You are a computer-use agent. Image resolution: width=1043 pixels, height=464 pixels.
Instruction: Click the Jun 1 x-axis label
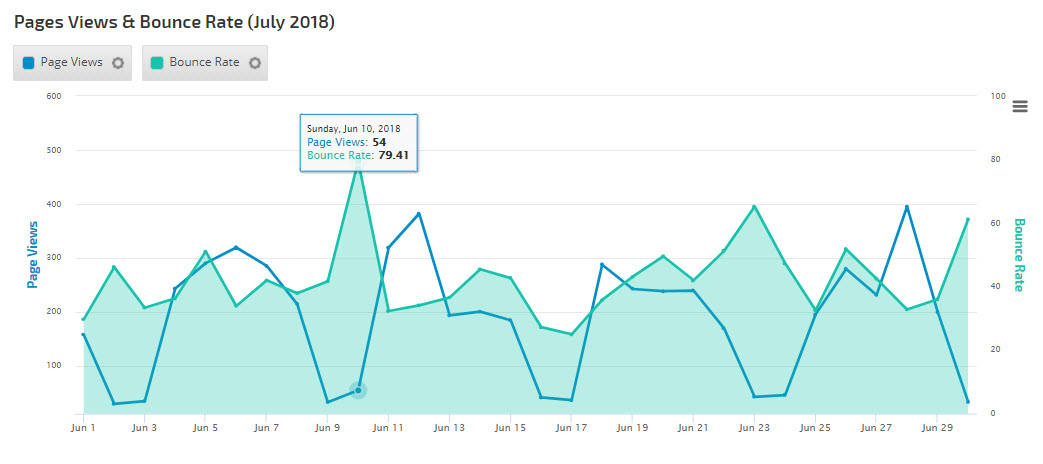(x=83, y=427)
